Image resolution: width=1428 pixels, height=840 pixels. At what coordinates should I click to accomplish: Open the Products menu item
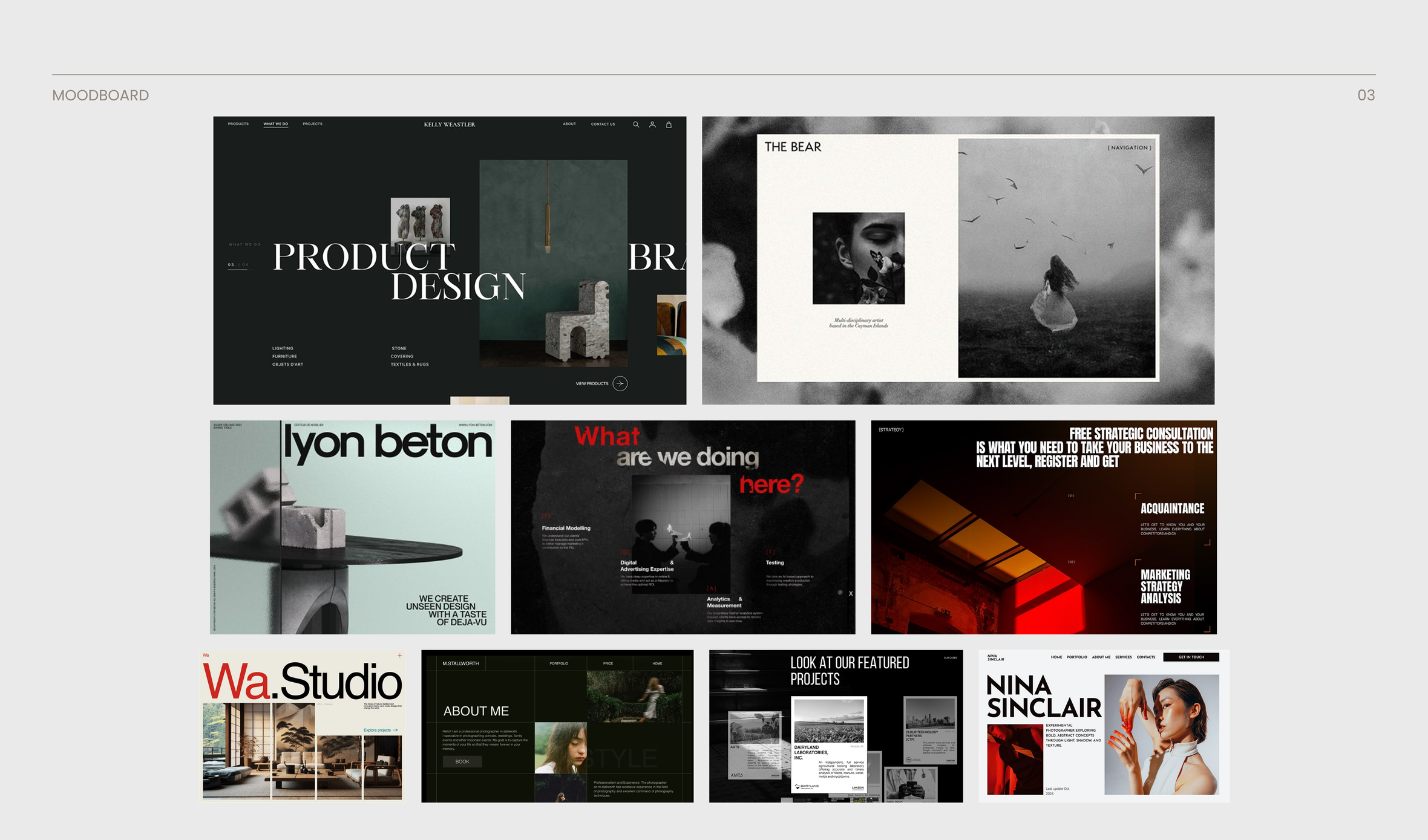238,124
